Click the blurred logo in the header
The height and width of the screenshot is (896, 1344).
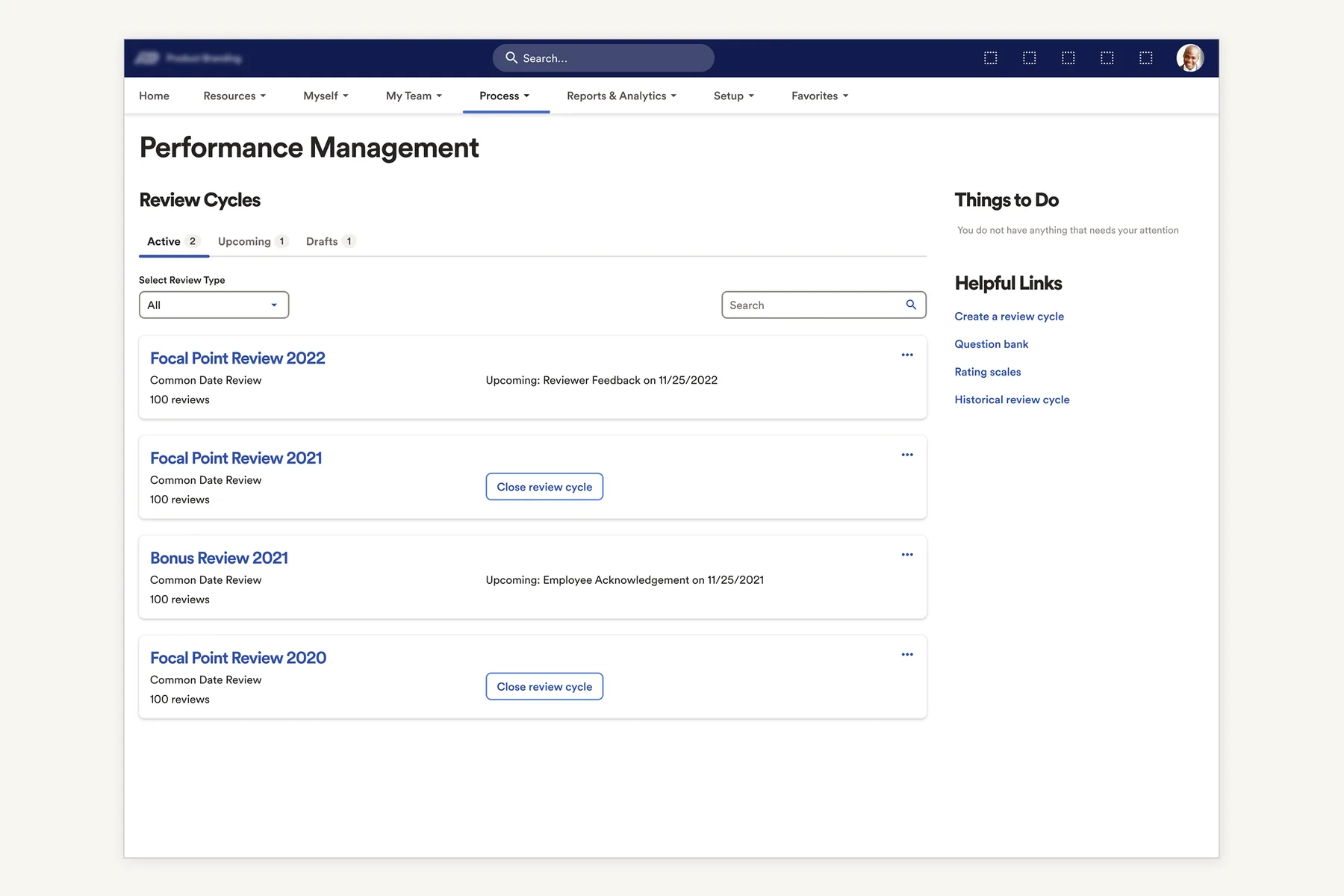pos(188,57)
